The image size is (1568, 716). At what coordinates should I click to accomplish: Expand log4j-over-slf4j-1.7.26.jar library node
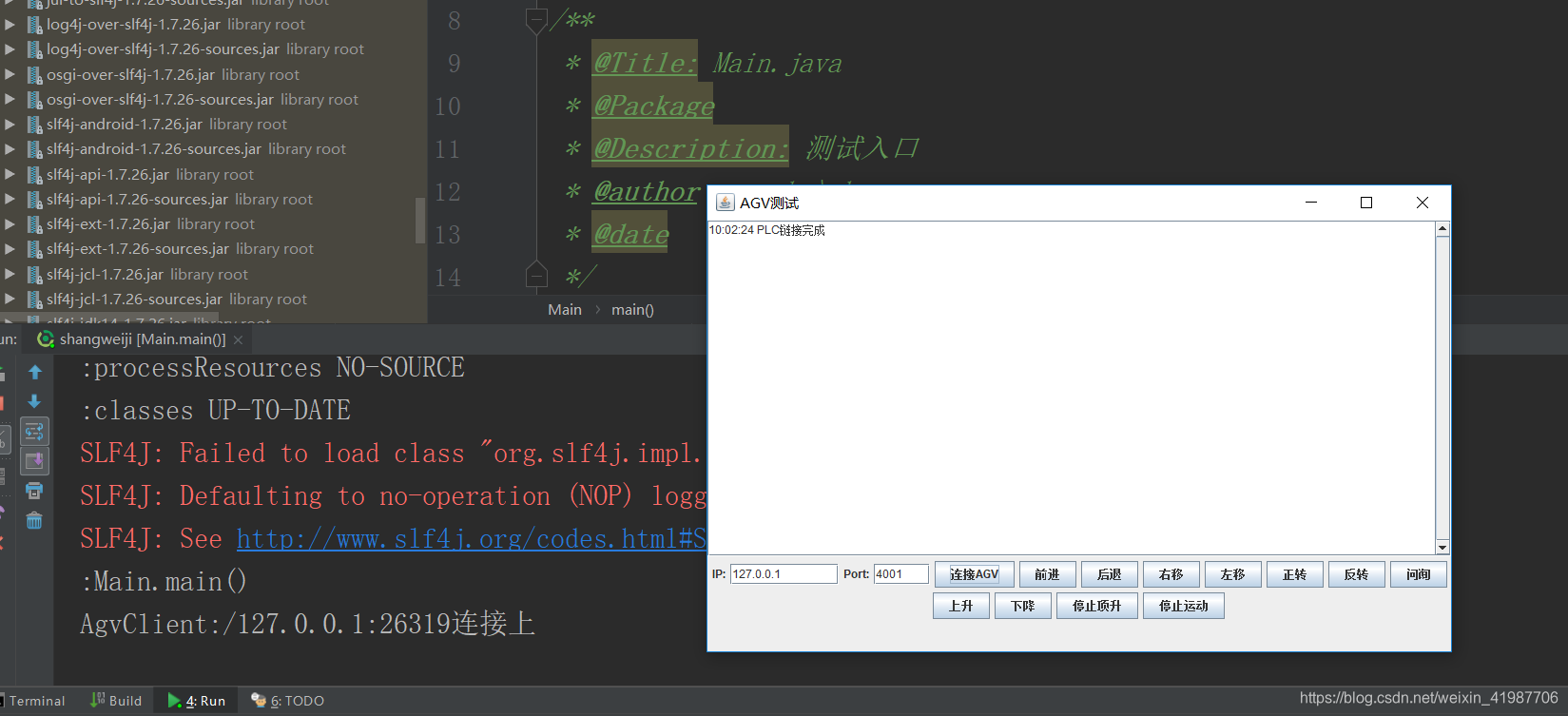click(x=10, y=24)
